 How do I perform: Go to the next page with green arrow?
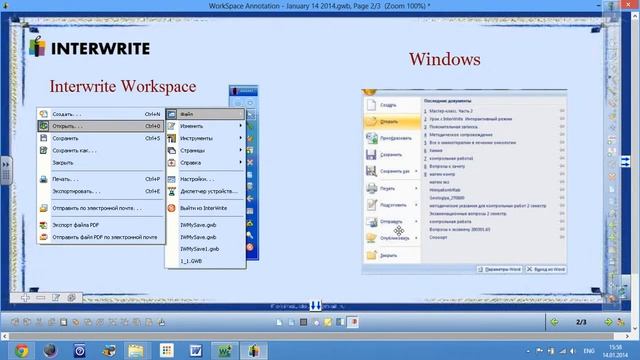pos(608,322)
